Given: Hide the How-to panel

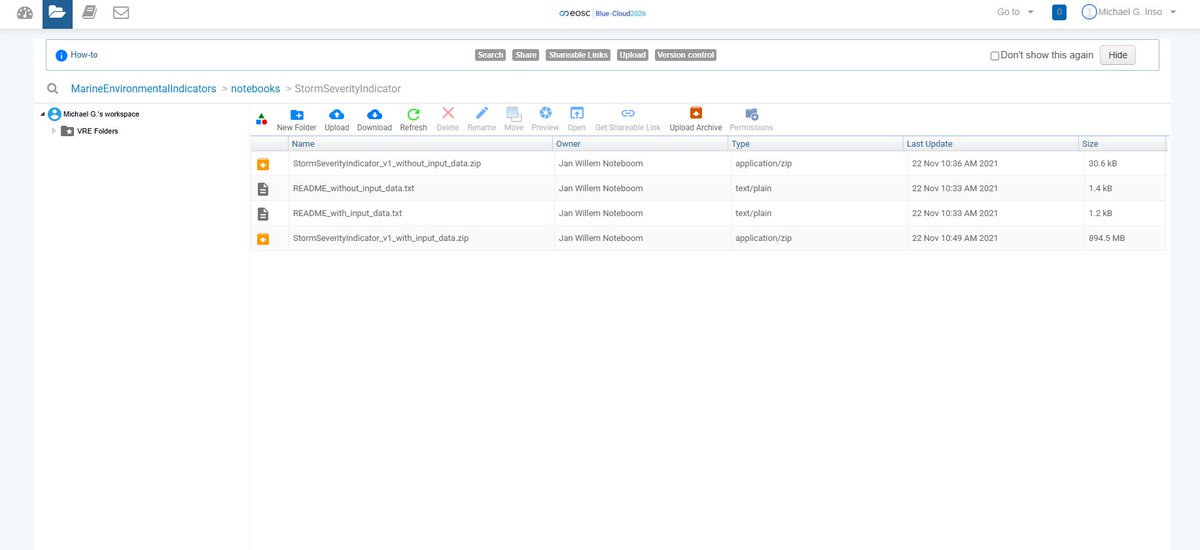Looking at the screenshot, I should (x=1118, y=55).
